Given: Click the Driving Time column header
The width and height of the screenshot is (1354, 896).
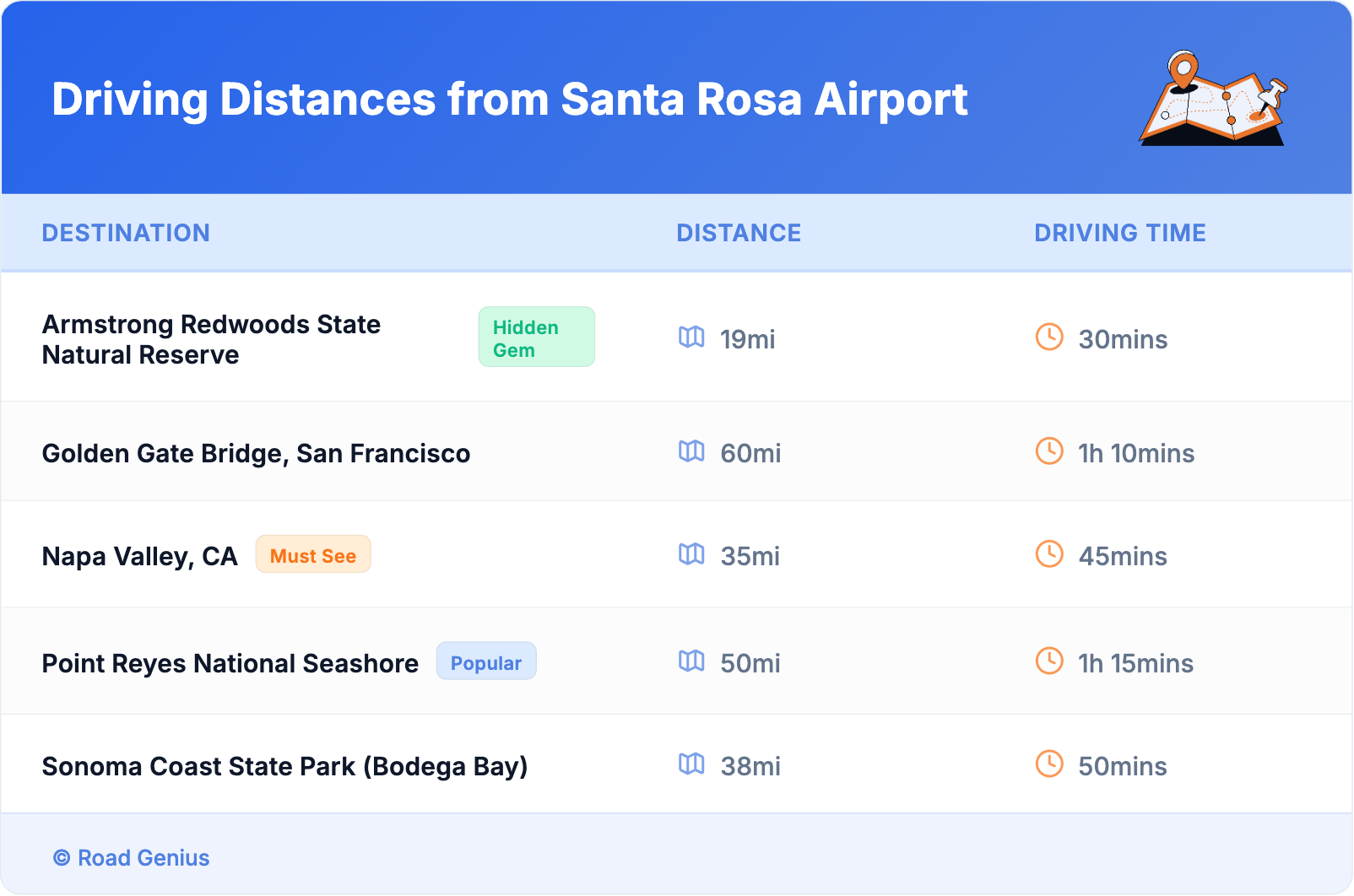Looking at the screenshot, I should click(1120, 233).
